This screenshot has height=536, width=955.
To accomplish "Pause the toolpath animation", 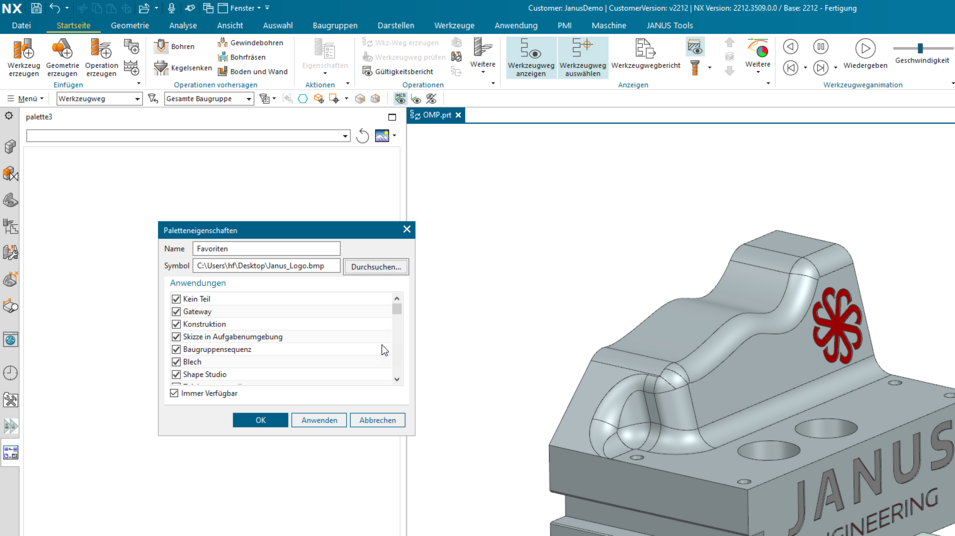I will [820, 47].
